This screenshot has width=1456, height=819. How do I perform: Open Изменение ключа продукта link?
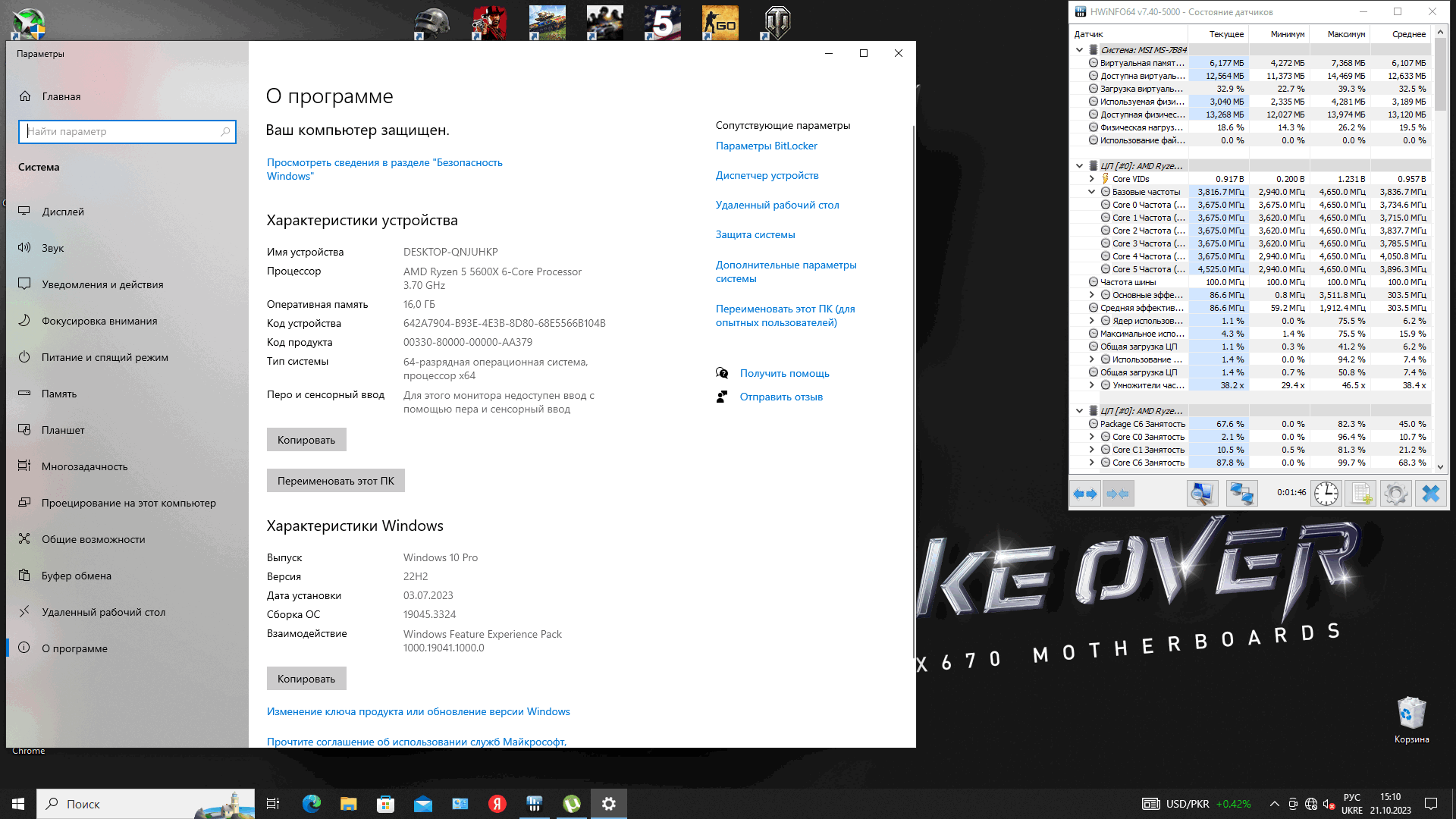pyautogui.click(x=419, y=711)
